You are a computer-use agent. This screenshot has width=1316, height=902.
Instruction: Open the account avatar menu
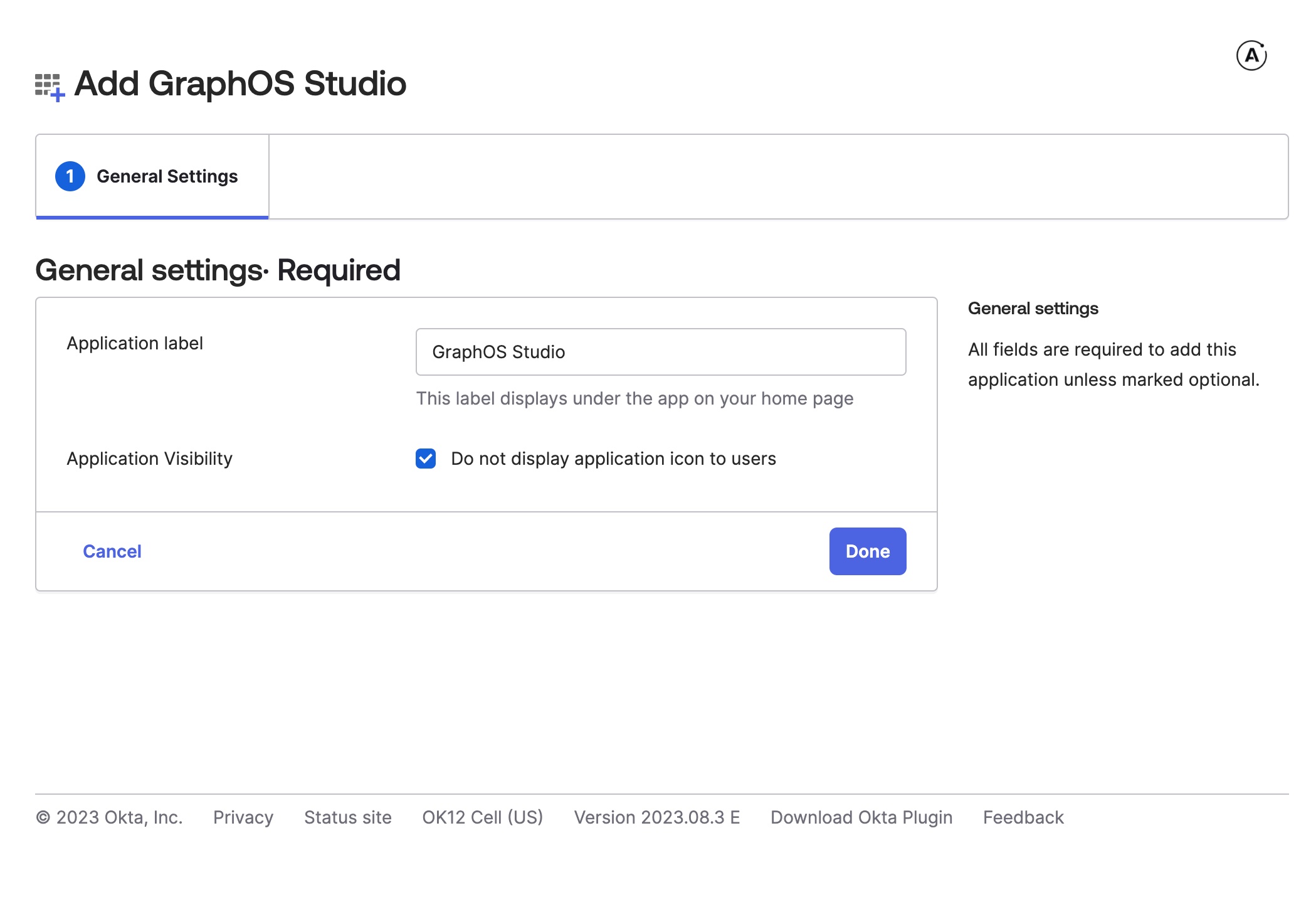(x=1251, y=55)
